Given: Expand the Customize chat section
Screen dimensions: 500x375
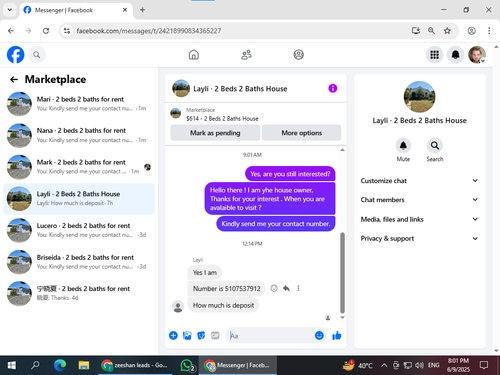Looking at the screenshot, I should click(419, 181).
